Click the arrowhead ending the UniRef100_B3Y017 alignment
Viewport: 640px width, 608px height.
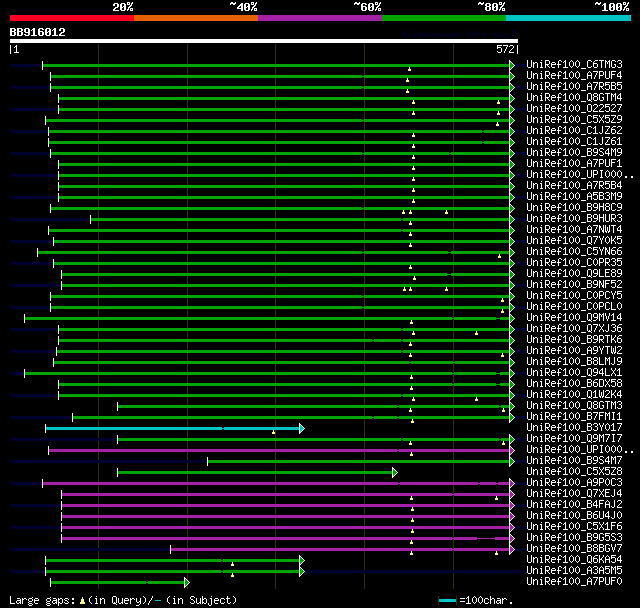(x=302, y=428)
